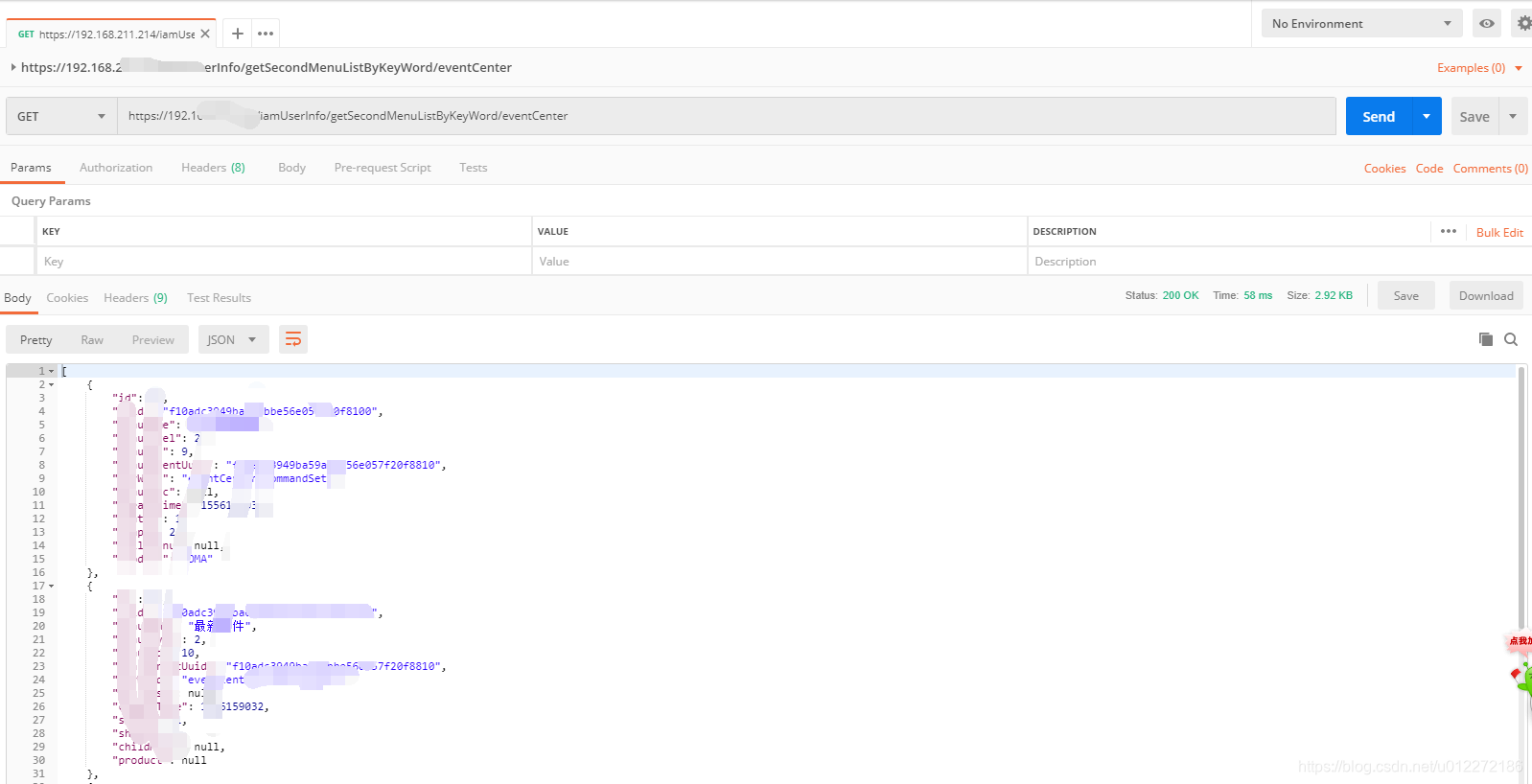Click the response body vertical scrollbar
Viewport: 1532px width, 784px height.
[x=1520, y=498]
